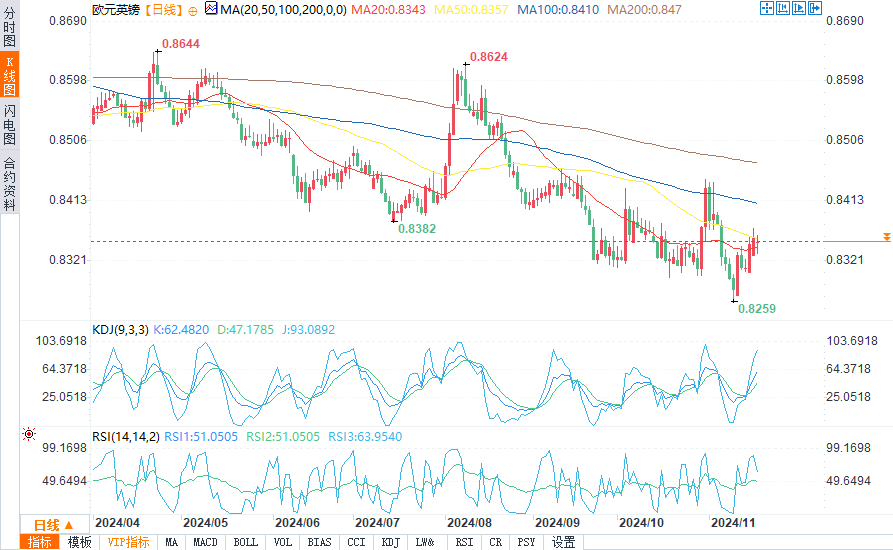Click the KDJ(9,3,3) indicator label
The height and width of the screenshot is (550, 893).
pos(120,330)
